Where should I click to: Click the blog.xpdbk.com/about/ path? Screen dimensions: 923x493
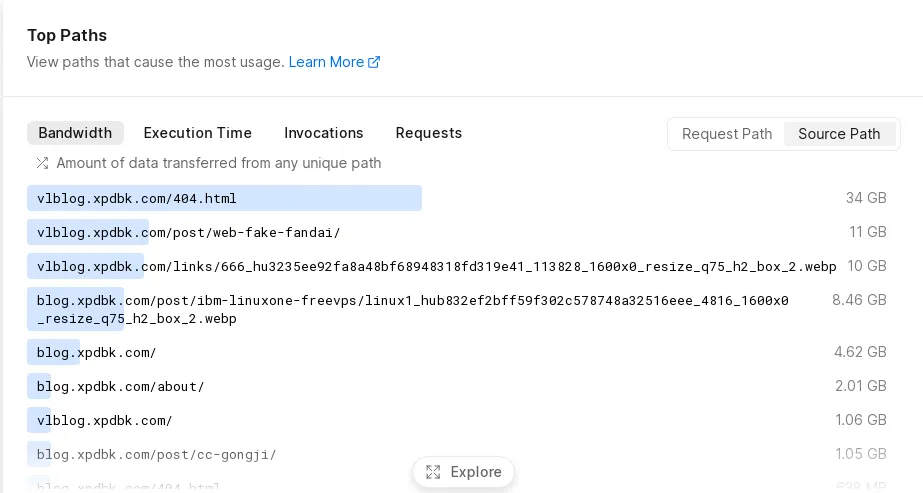click(x=120, y=386)
